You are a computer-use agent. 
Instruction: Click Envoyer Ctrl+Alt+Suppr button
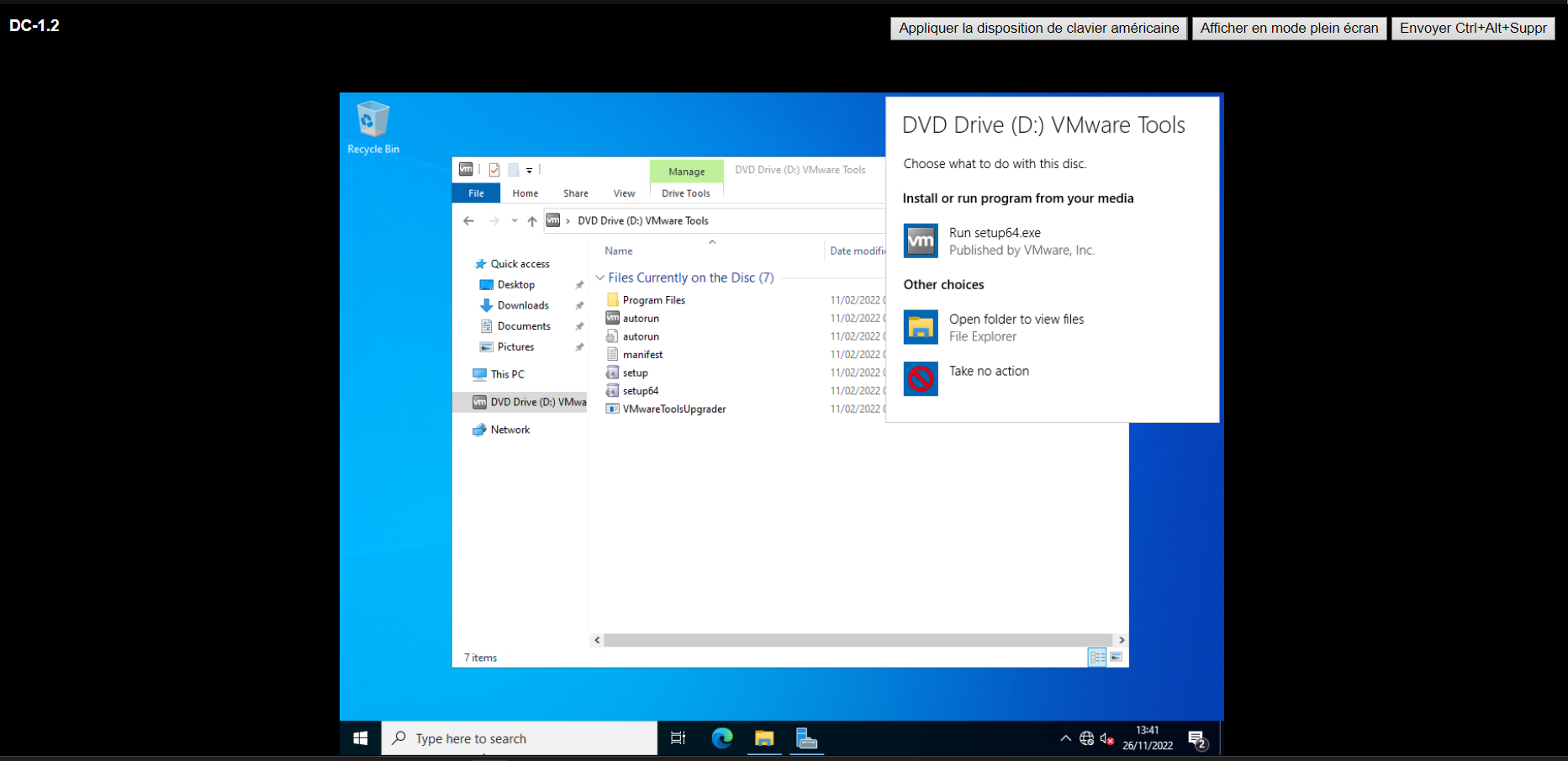[1473, 28]
